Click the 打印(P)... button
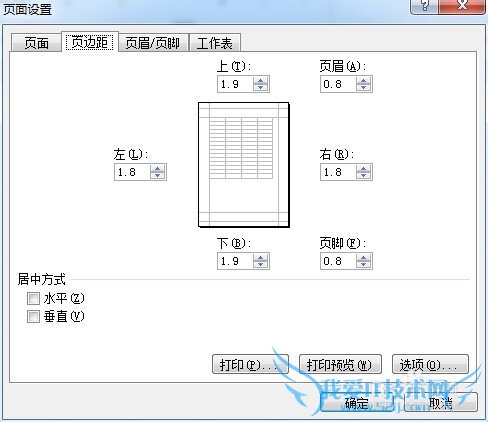 [x=250, y=364]
